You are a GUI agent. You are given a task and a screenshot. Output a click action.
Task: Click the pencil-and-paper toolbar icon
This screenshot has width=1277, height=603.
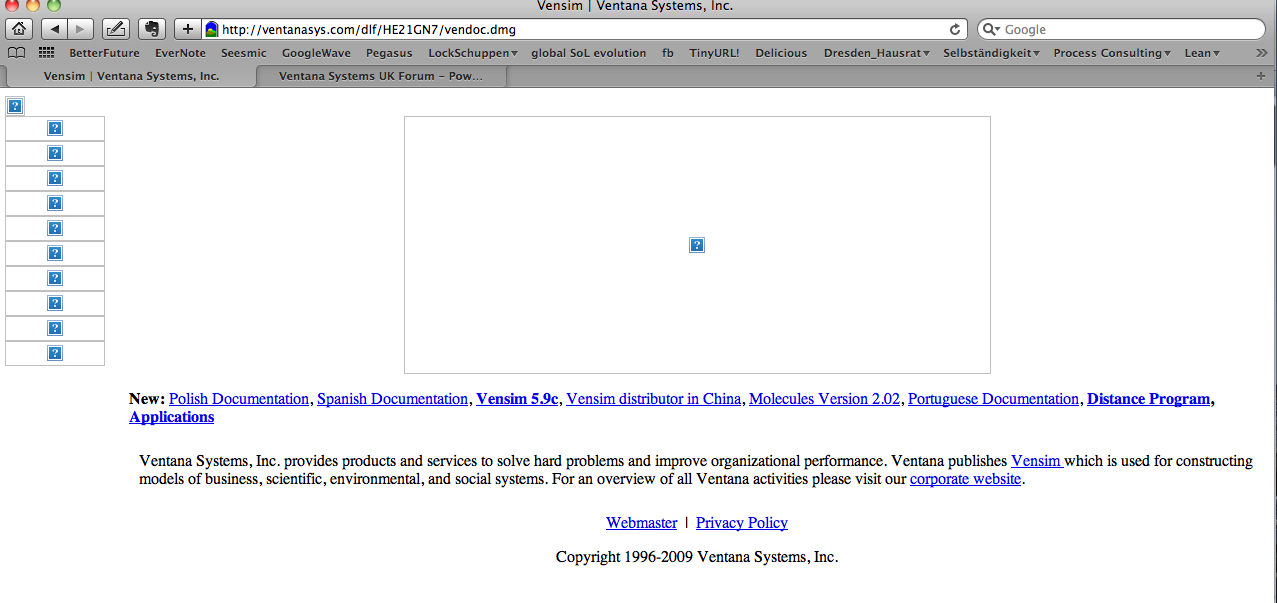click(116, 29)
